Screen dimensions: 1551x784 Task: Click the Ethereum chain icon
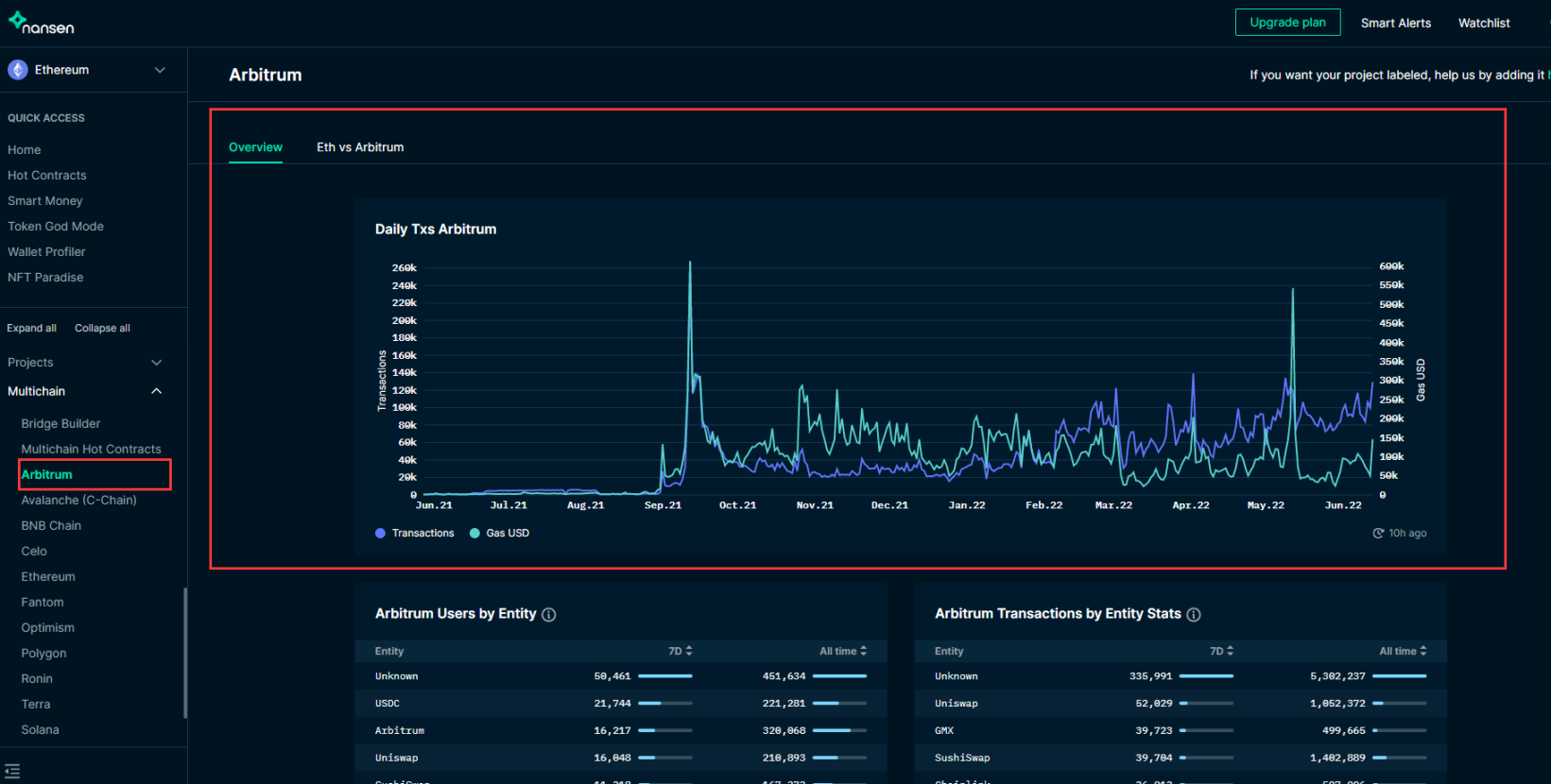point(18,70)
